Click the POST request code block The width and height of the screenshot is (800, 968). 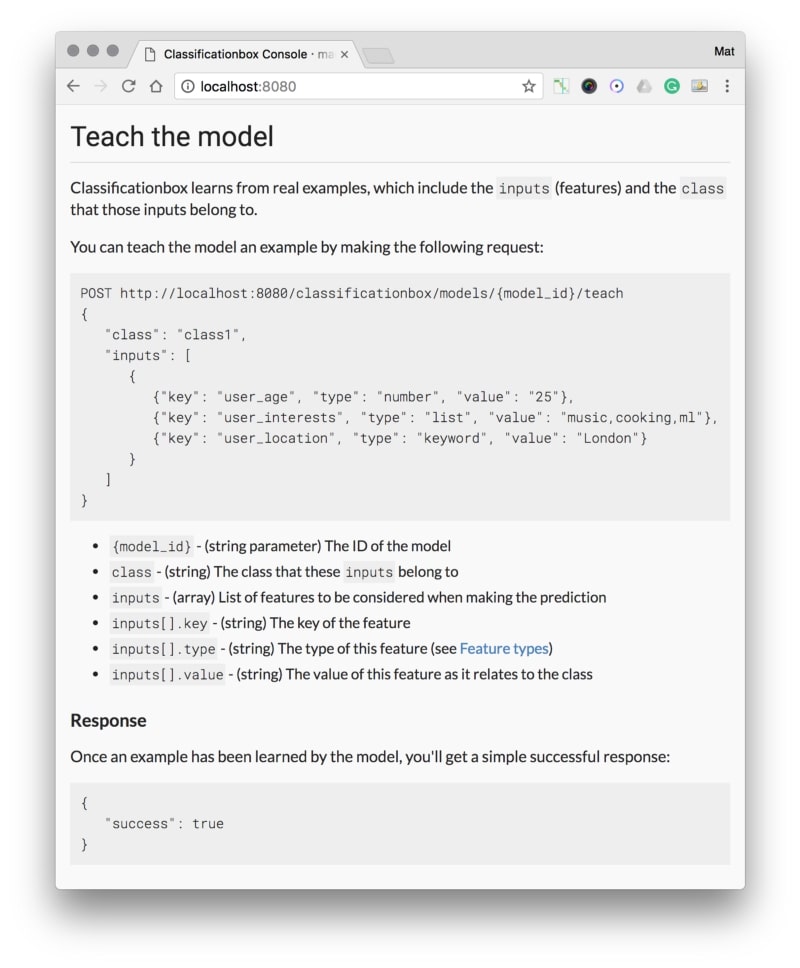click(400, 396)
